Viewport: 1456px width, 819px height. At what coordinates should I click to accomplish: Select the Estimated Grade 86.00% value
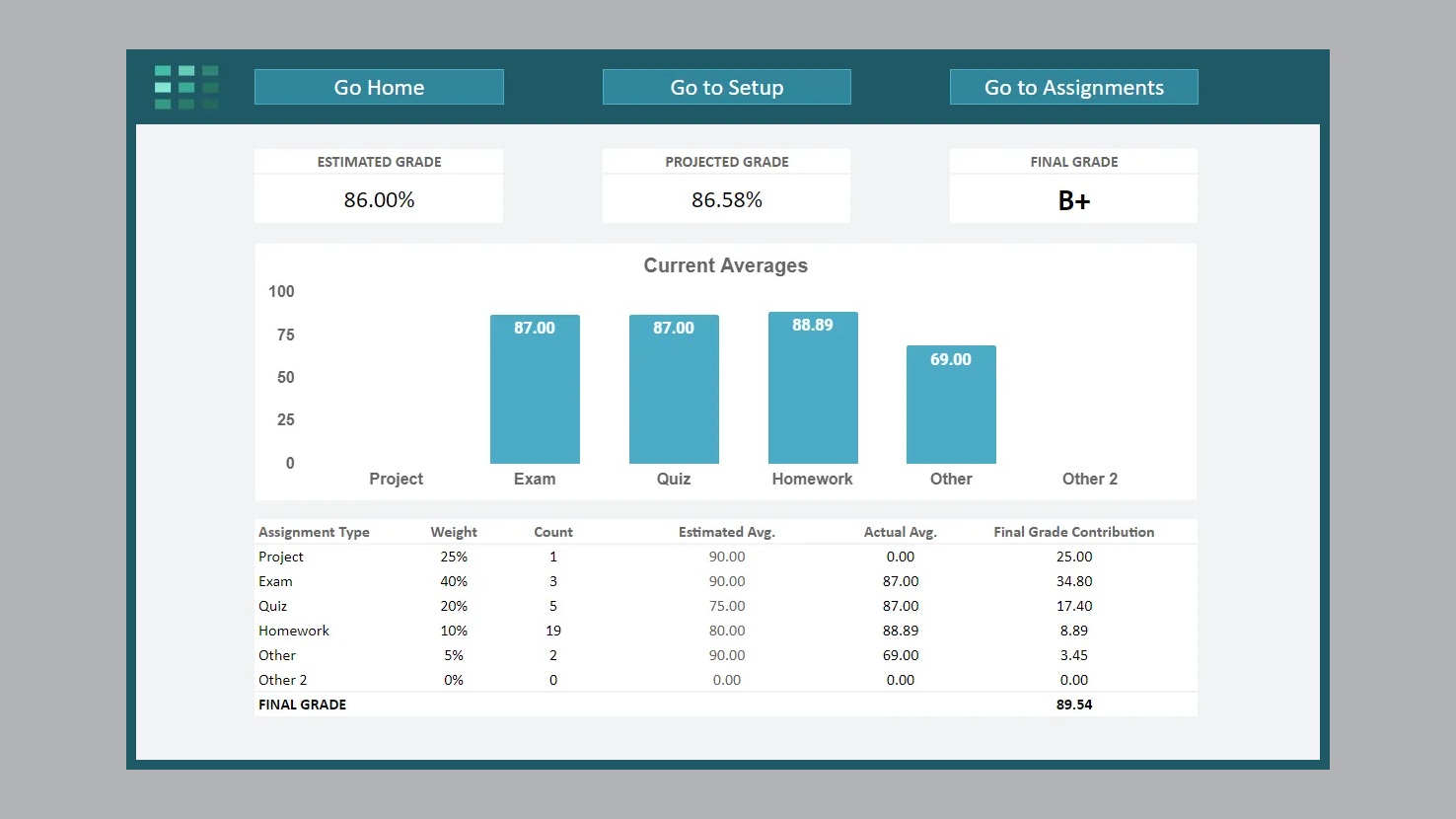[379, 200]
